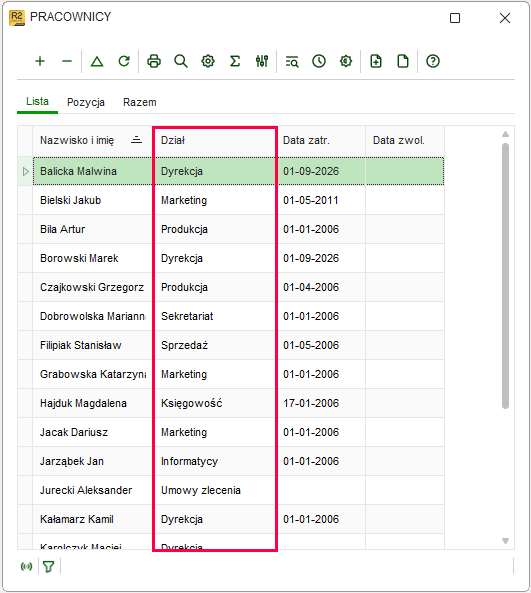Screen dimensions: 531x593
Task: Click the R2 application logo icon
Action: coord(17,18)
